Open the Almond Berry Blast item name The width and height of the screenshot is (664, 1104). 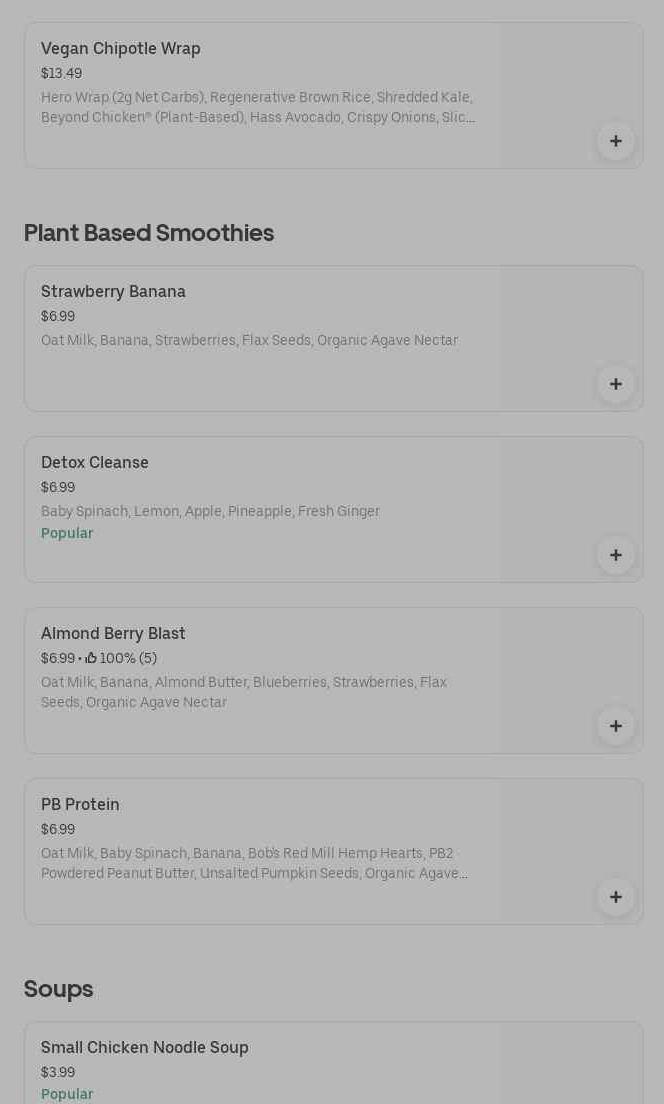tap(113, 634)
